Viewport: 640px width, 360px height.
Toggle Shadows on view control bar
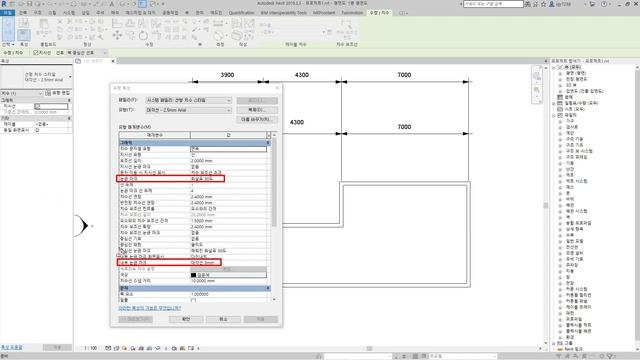coord(133,348)
